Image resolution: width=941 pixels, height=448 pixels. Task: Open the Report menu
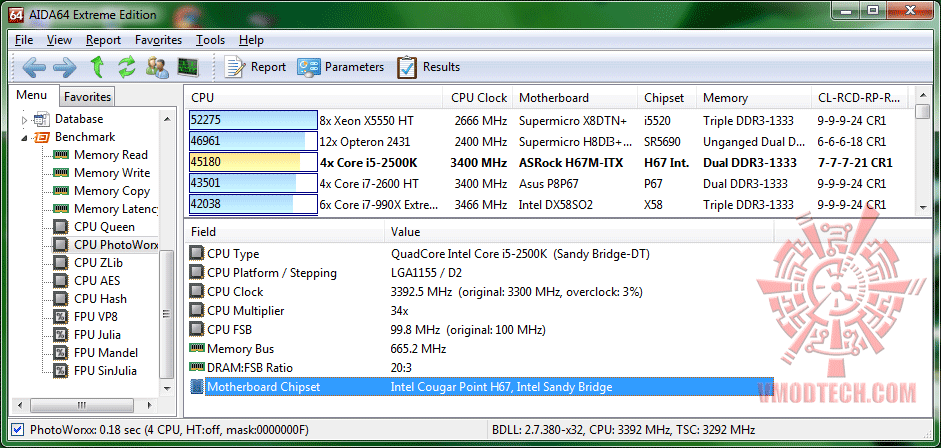(x=103, y=40)
